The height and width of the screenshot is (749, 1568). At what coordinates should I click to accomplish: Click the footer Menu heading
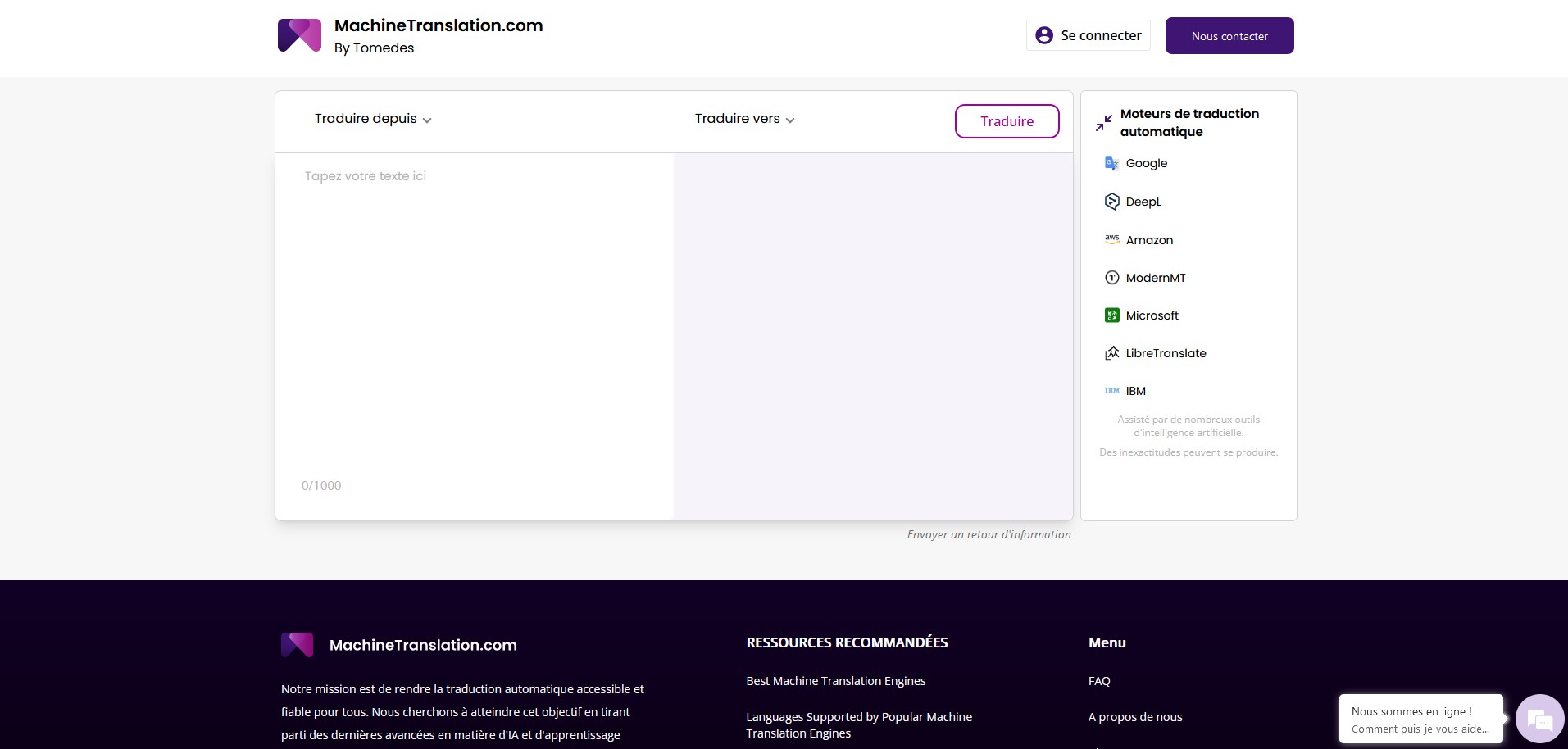(1107, 642)
